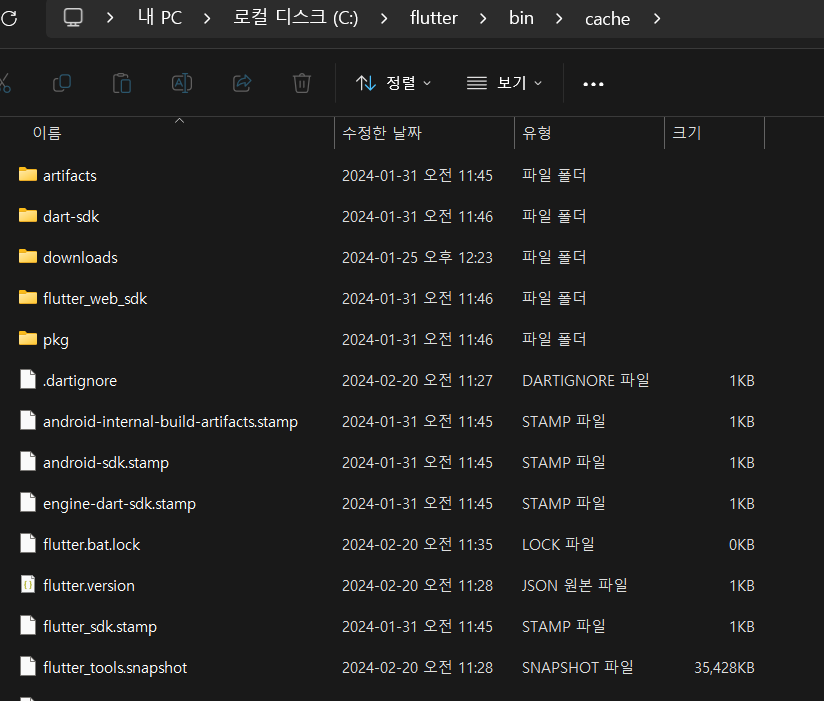Expand chevron after 내 PC breadcrumb

click(x=207, y=19)
